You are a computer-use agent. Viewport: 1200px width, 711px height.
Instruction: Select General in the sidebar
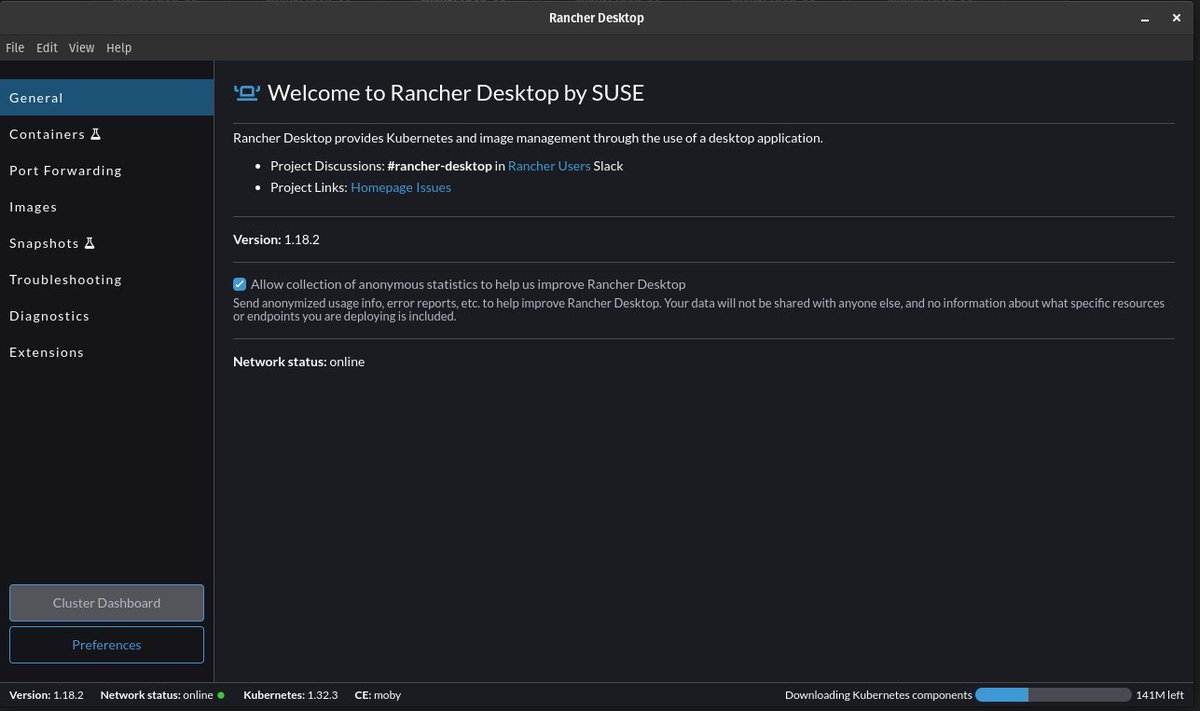pyautogui.click(x=106, y=98)
